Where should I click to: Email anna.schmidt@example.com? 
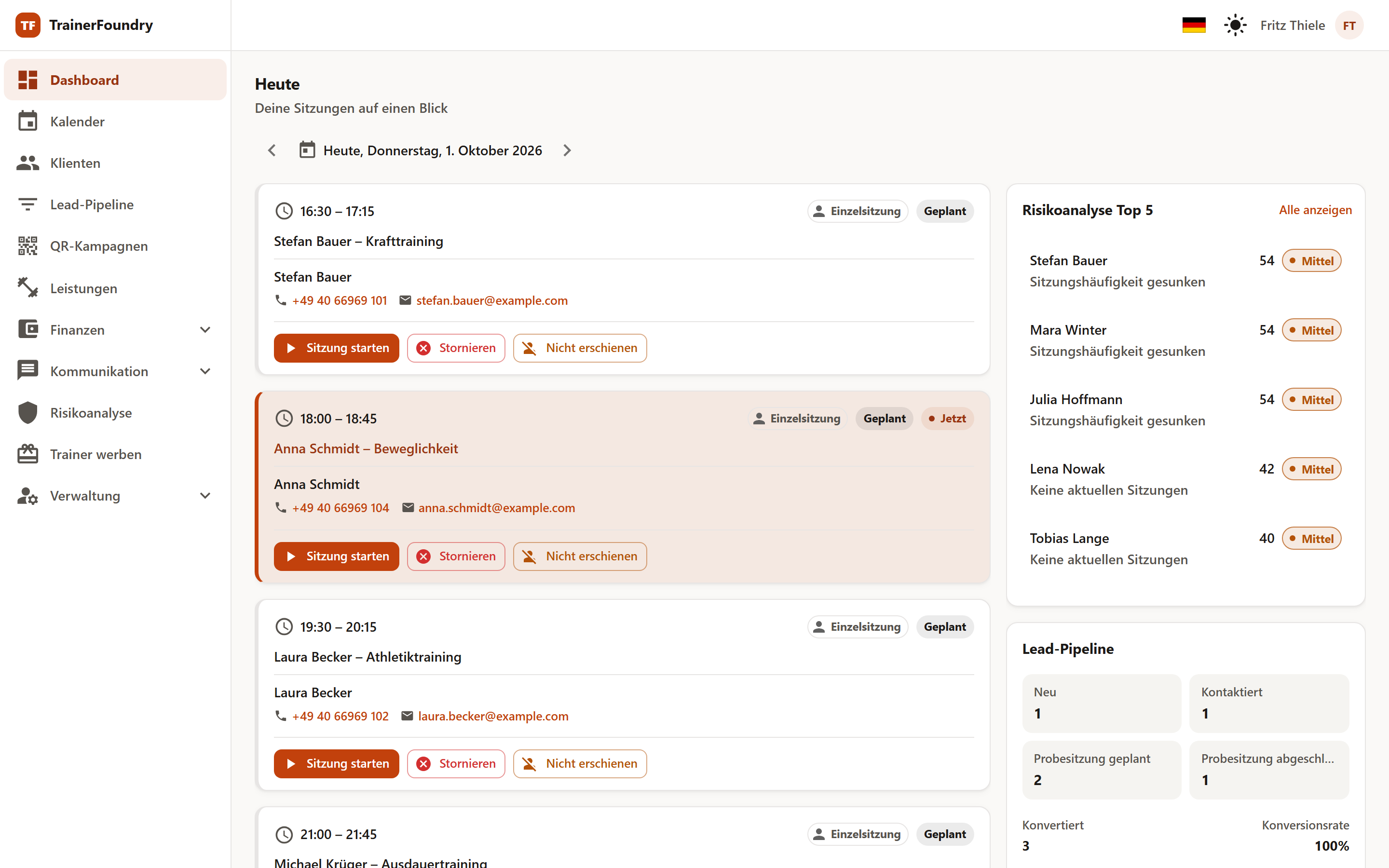pos(496,508)
